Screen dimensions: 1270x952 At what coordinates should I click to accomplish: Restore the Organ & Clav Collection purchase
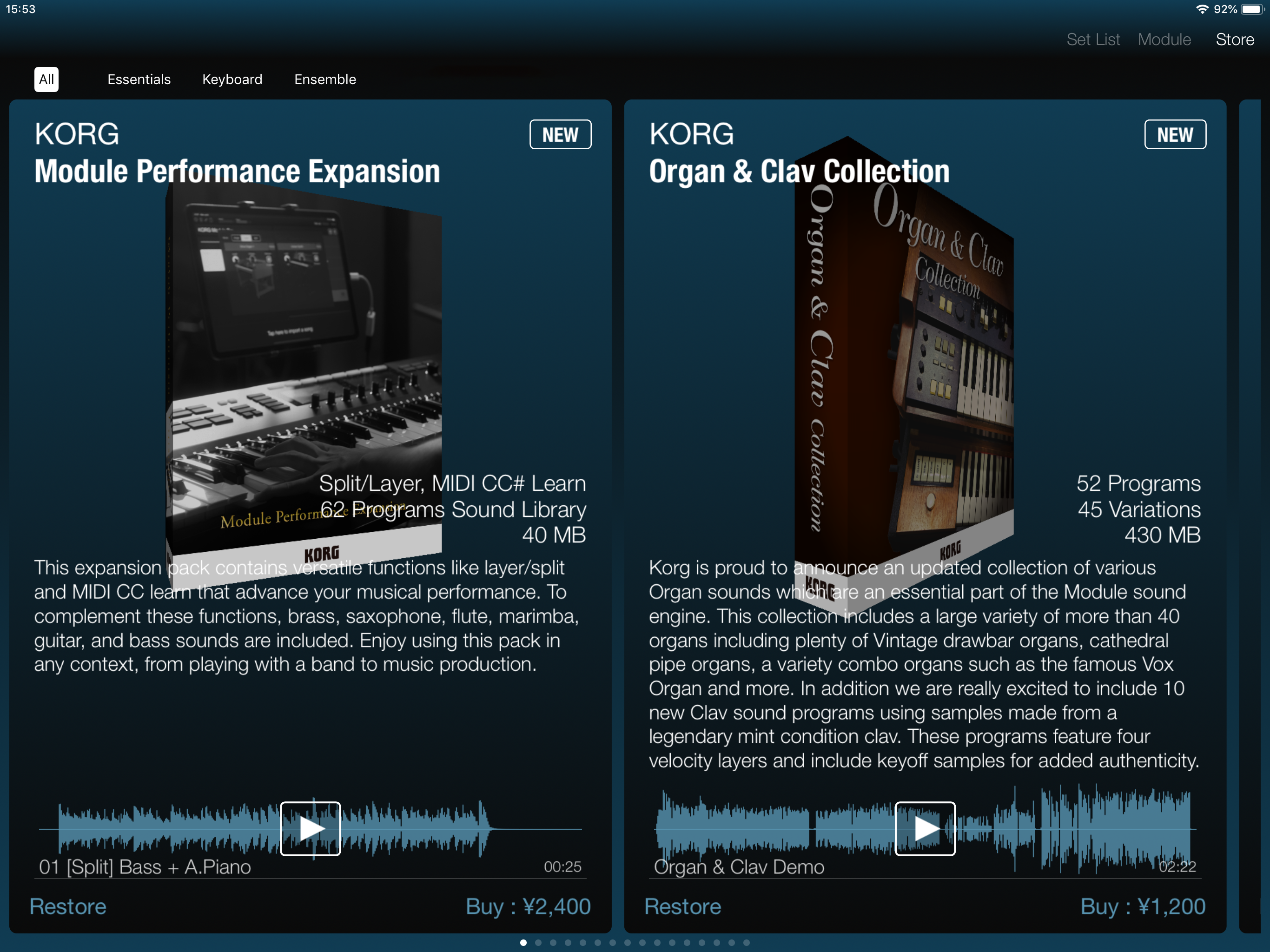[683, 906]
